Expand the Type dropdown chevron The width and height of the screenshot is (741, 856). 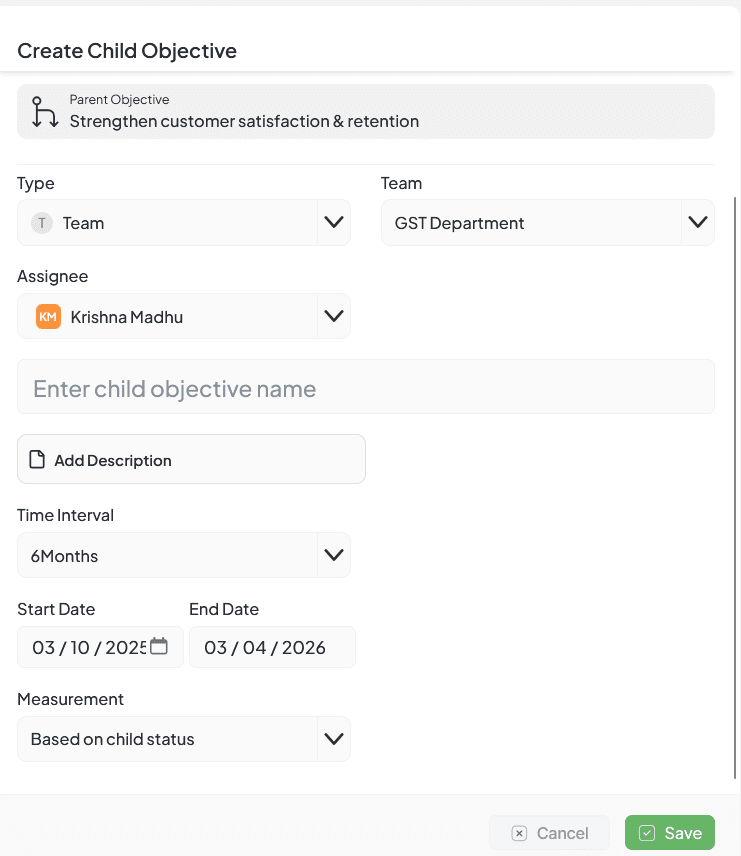(x=333, y=223)
